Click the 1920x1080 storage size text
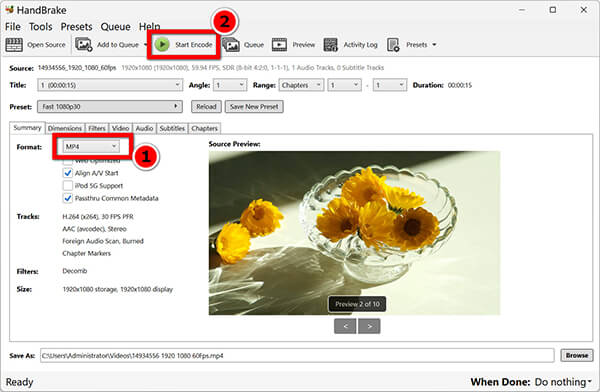Viewport: 600px width, 392px height. point(117,289)
